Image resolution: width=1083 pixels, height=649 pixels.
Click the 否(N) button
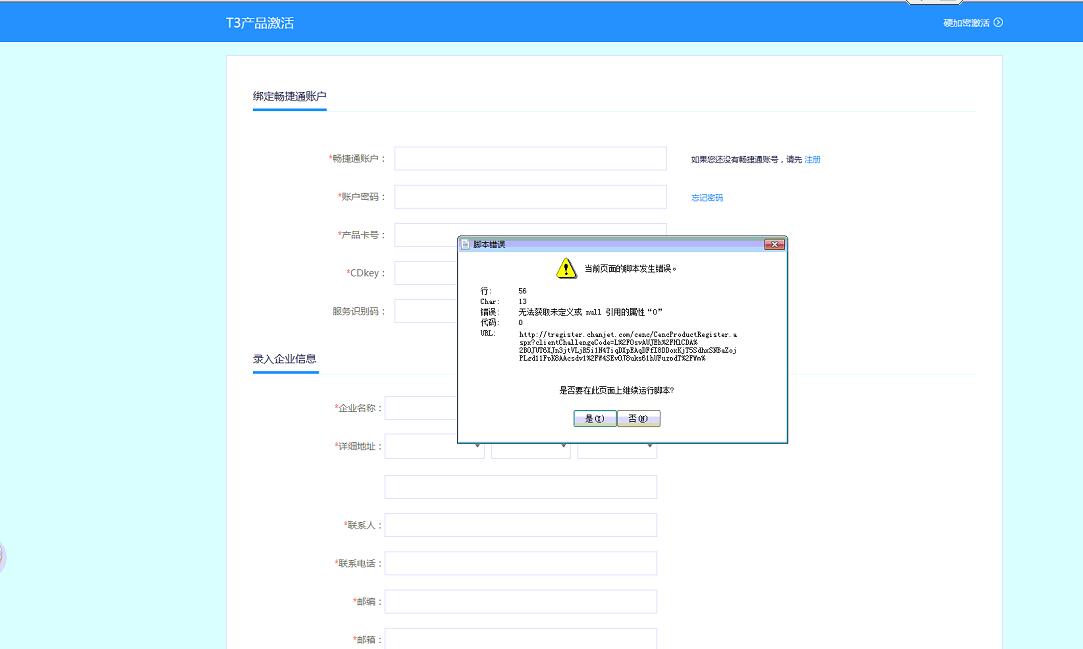coord(638,418)
